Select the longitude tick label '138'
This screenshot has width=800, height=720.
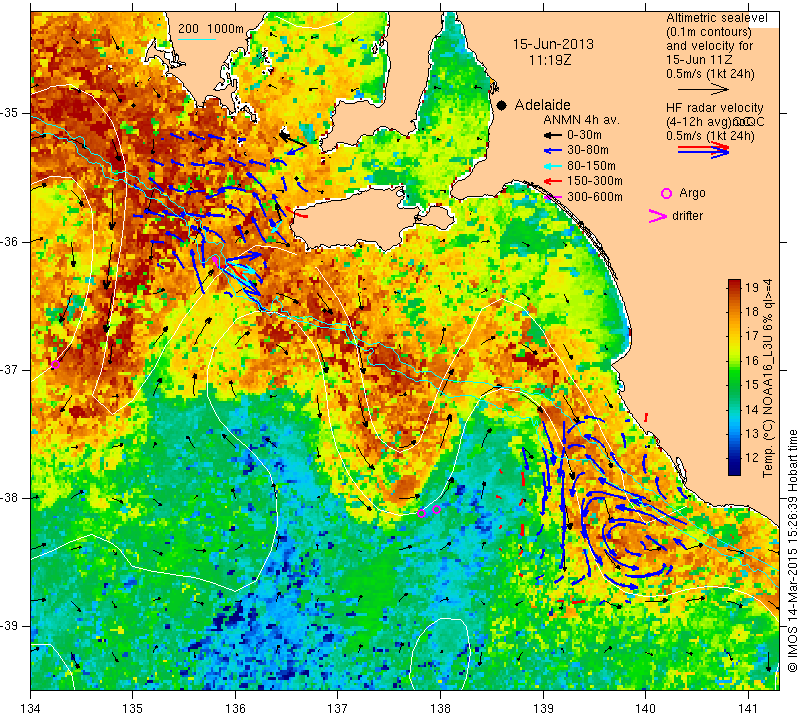(440, 709)
